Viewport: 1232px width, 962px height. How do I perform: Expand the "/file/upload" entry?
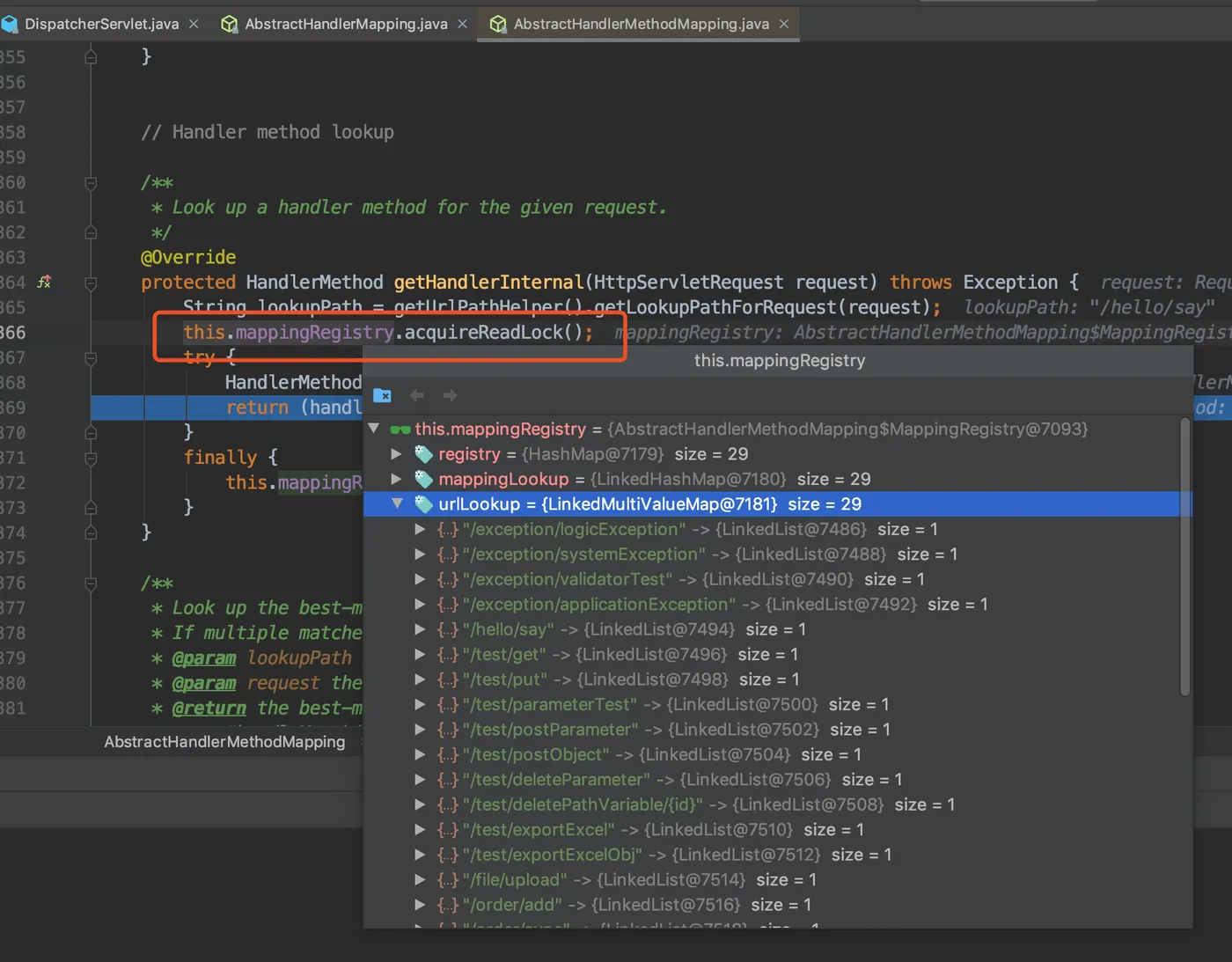(x=421, y=880)
